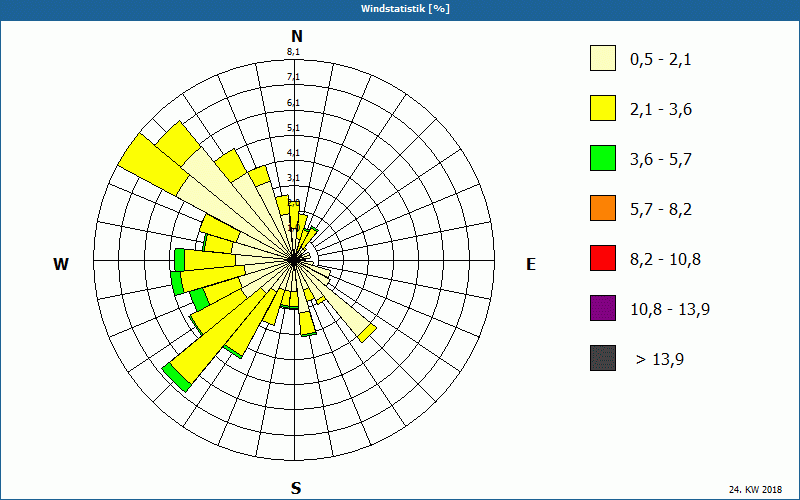Click the legend label "8,2 - 10,8"

665,260
